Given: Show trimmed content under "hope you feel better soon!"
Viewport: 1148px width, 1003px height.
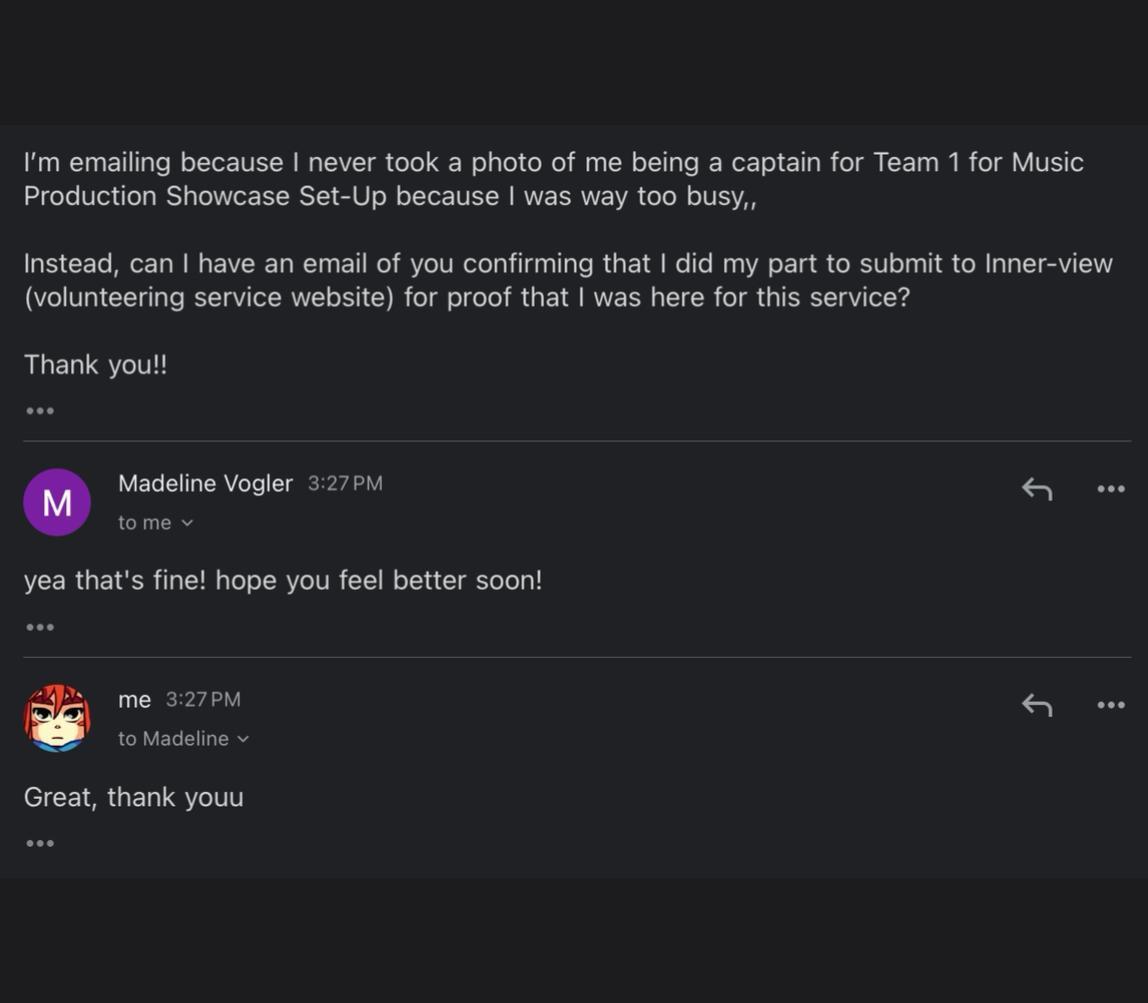Looking at the screenshot, I should (40, 627).
